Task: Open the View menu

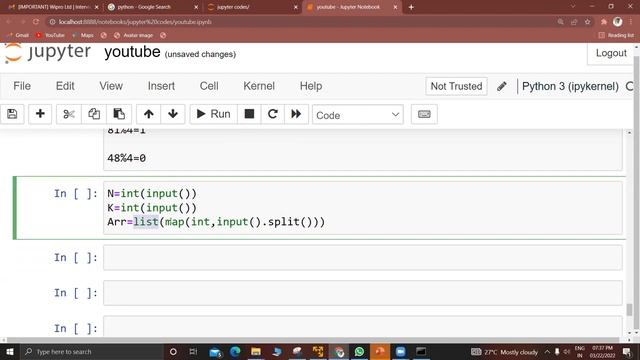Action: 111,86
